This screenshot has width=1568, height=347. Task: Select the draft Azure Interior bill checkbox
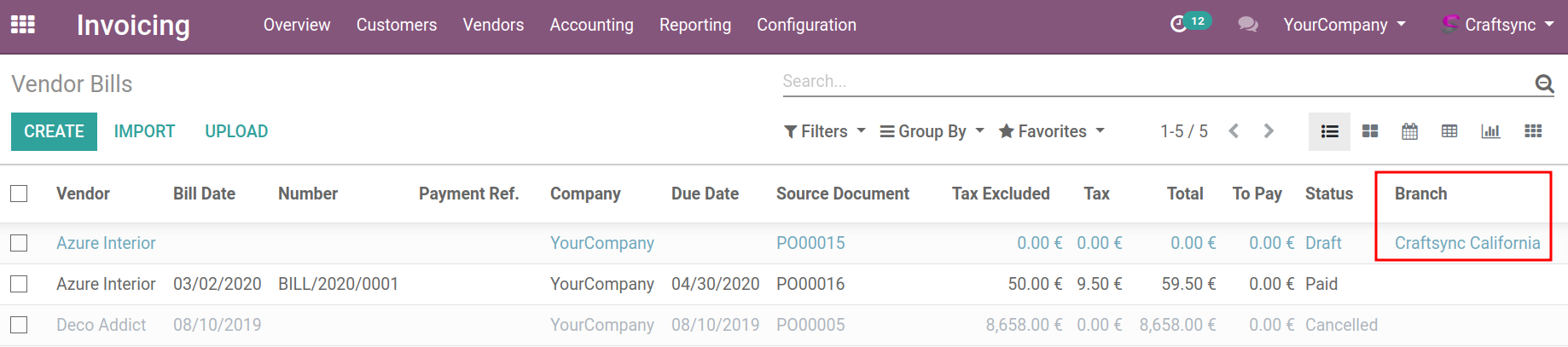coord(19,243)
